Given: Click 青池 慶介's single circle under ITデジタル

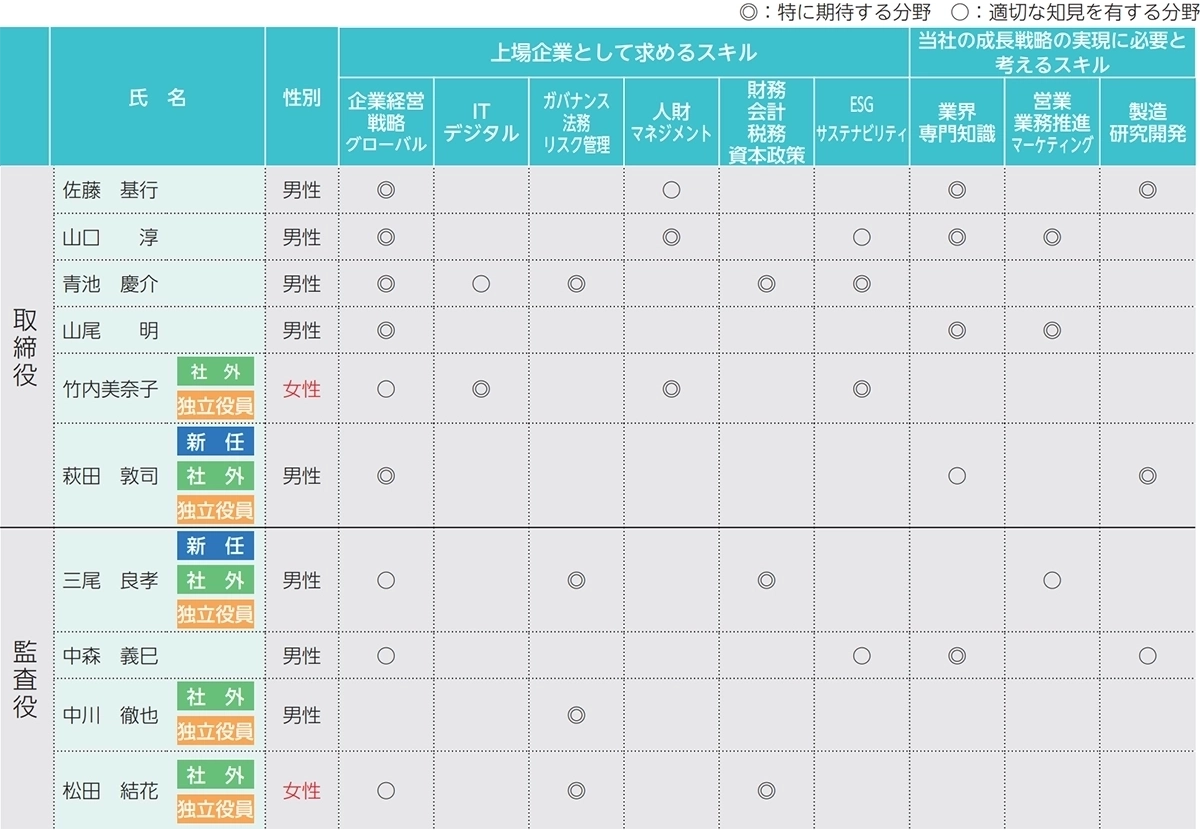Looking at the screenshot, I should click(x=481, y=284).
